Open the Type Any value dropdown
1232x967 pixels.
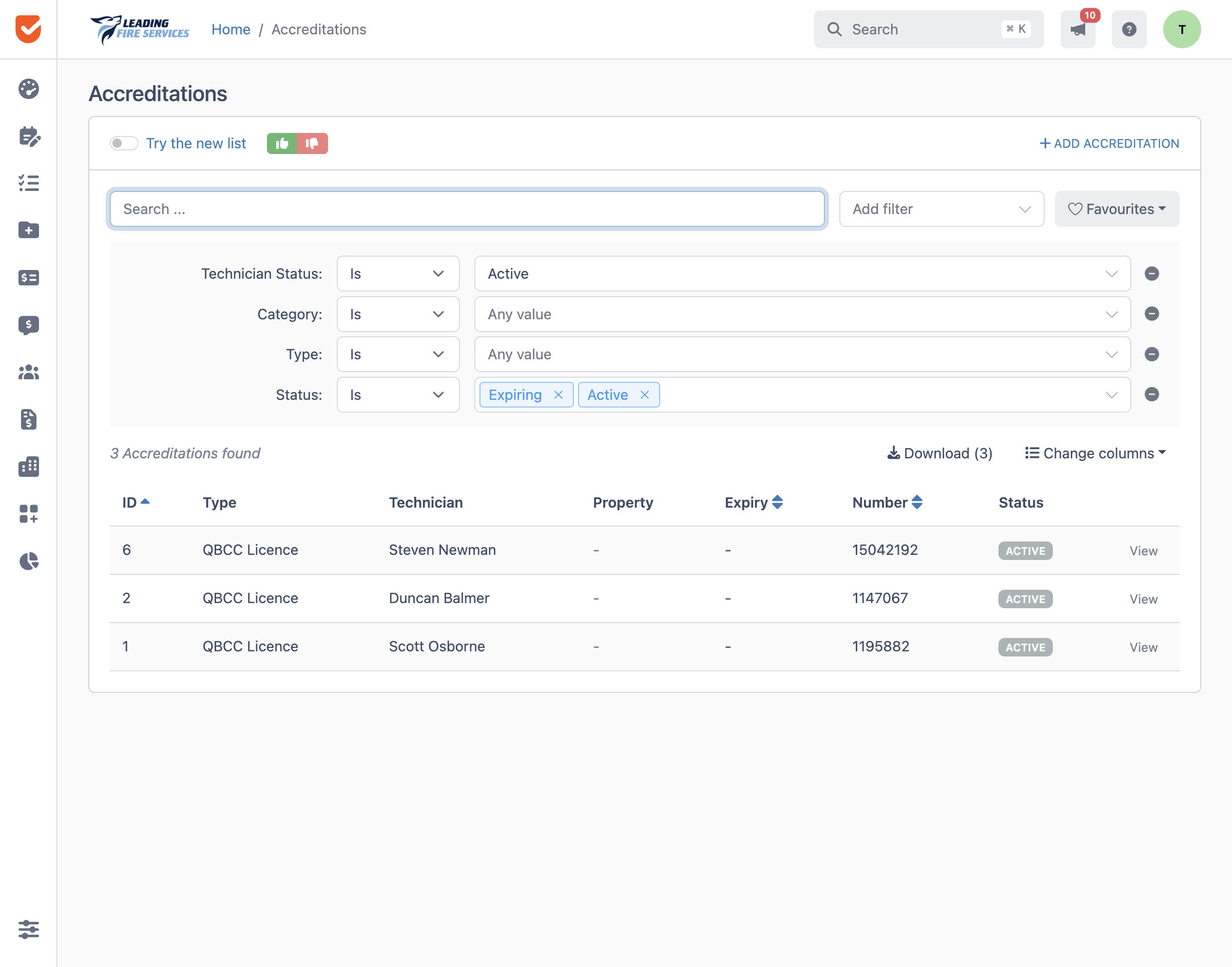(802, 355)
